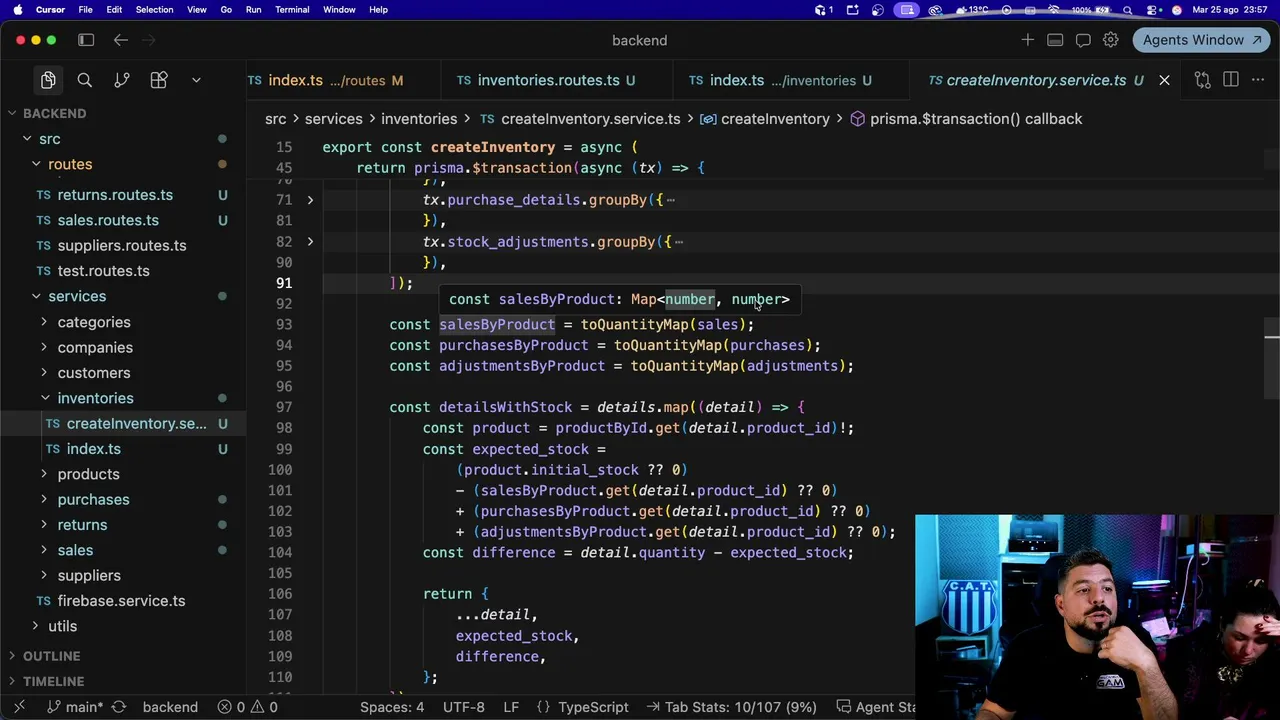The width and height of the screenshot is (1280, 720).
Task: Open the compare changes icon in editor toolbar
Action: coord(1202,80)
